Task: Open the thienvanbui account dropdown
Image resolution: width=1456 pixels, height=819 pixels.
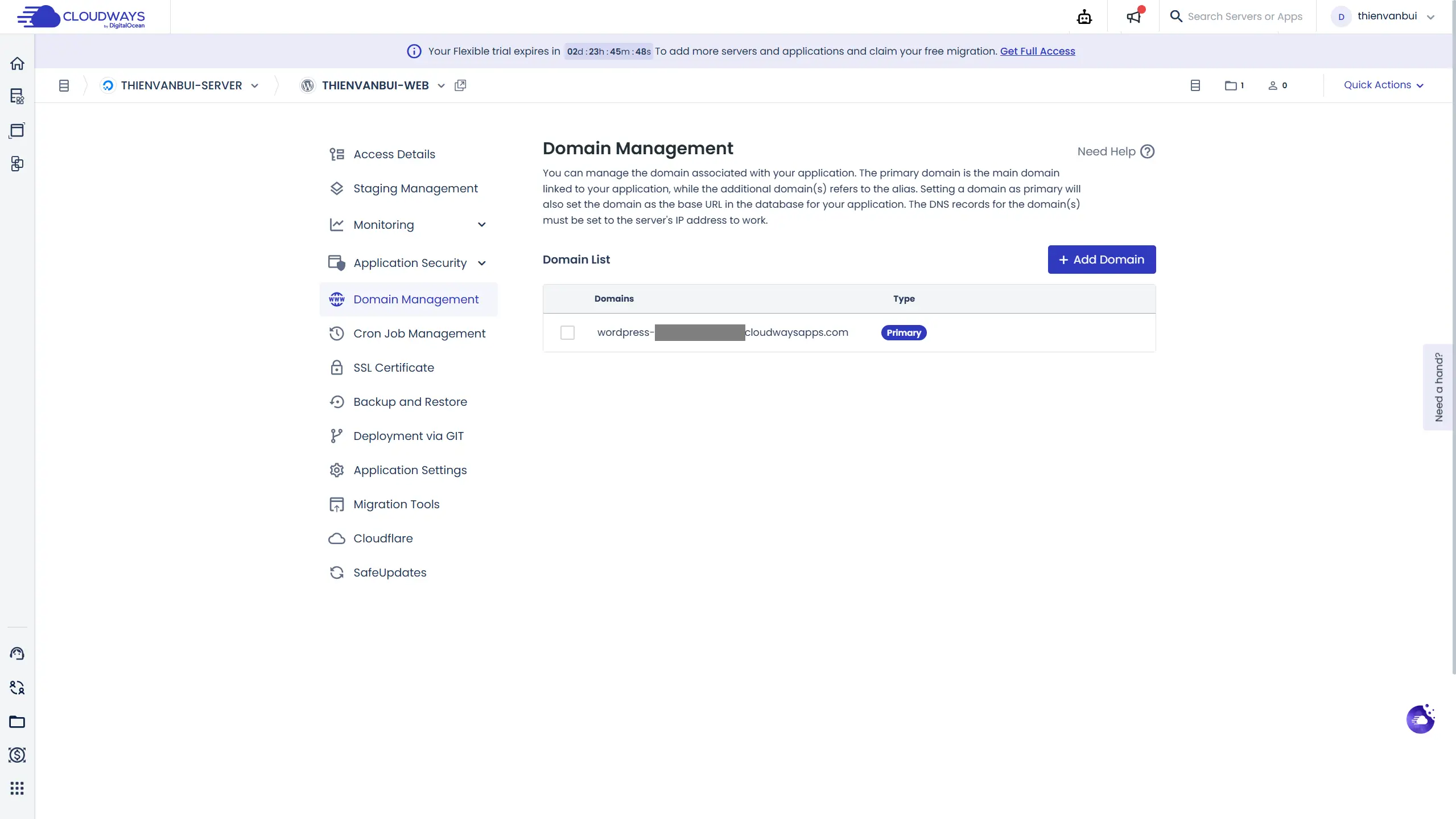Action: [x=1430, y=17]
